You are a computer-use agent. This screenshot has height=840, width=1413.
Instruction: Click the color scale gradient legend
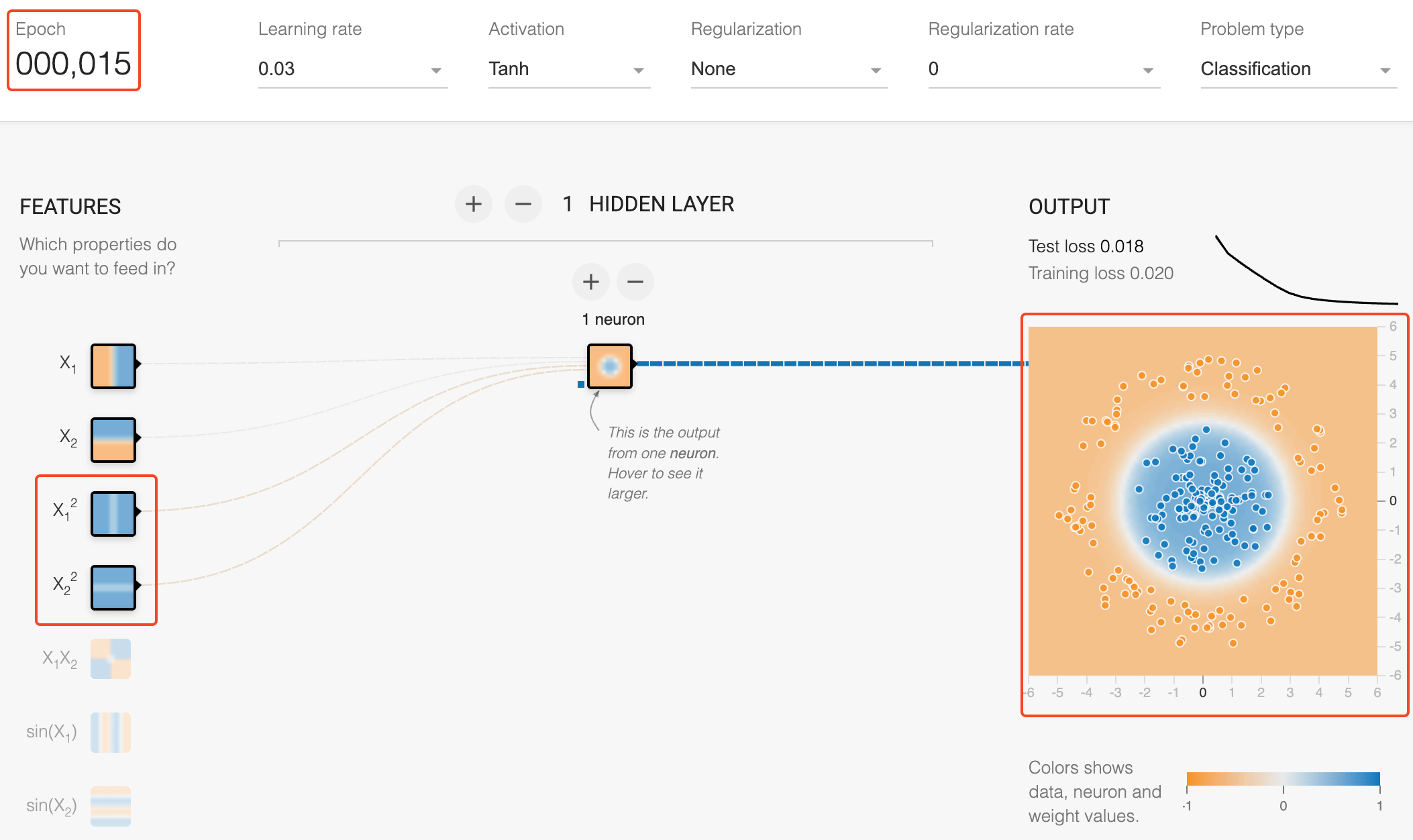click(1283, 779)
